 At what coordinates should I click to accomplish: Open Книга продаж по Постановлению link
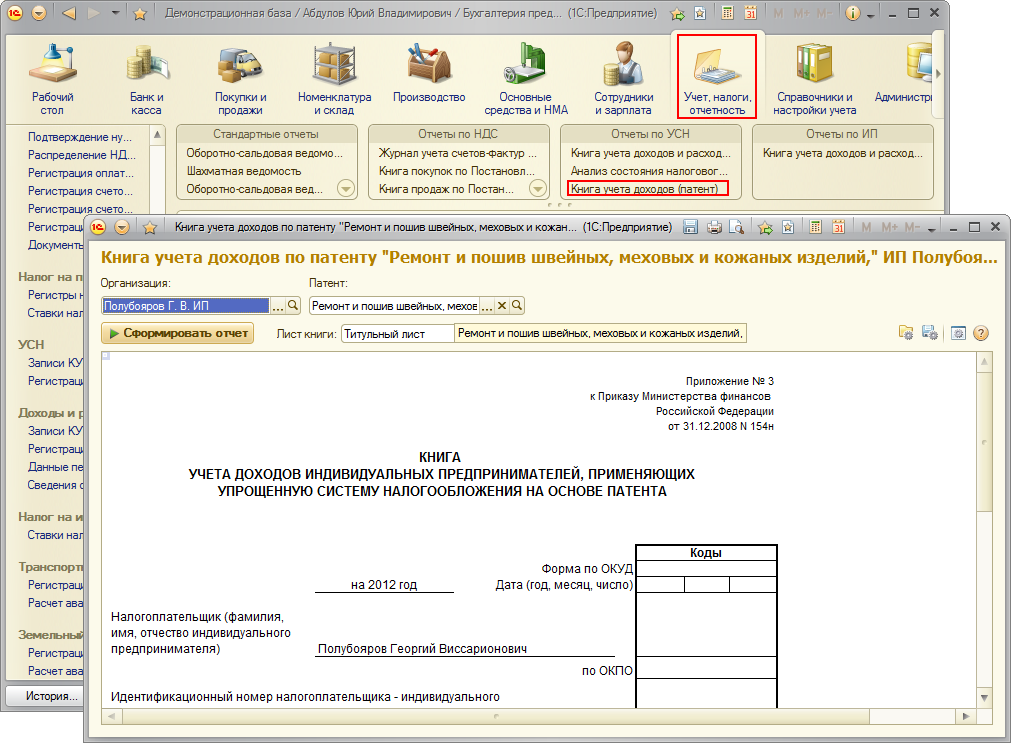pyautogui.click(x=447, y=189)
